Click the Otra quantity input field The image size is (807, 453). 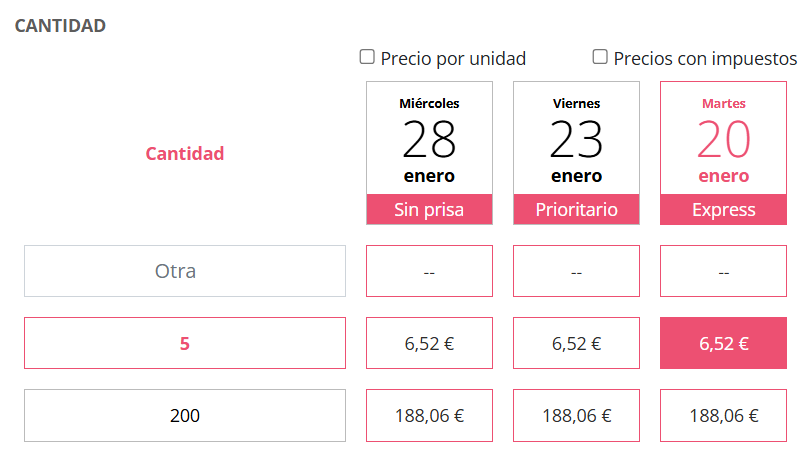185,271
